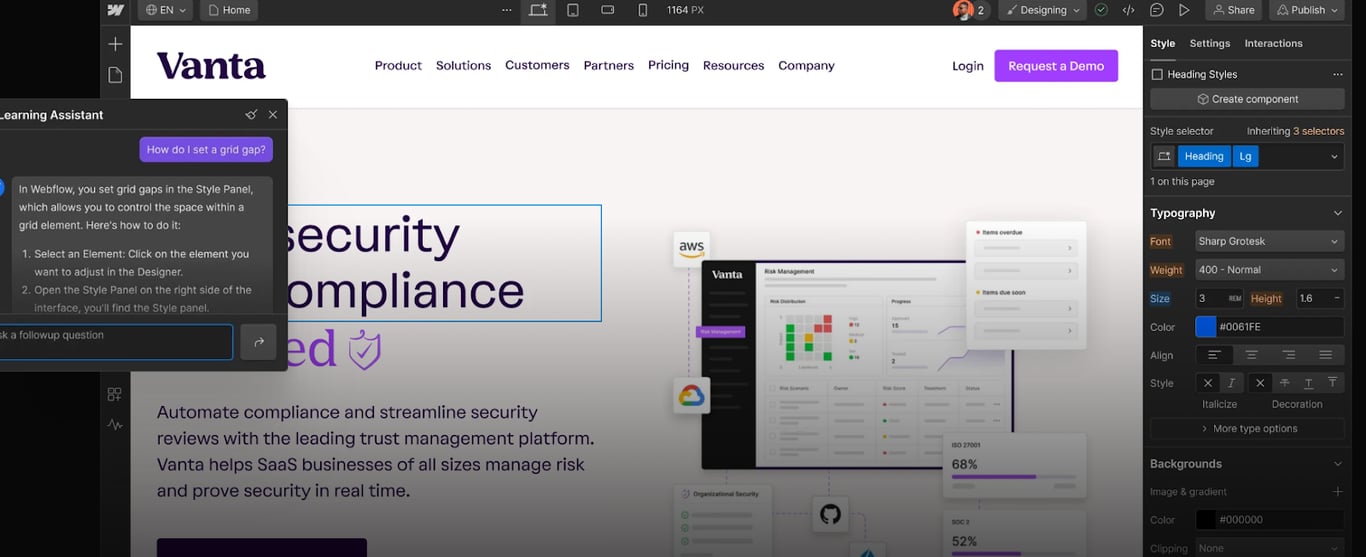The image size is (1366, 557).
Task: Expand the style selector dropdown
Action: click(1333, 156)
